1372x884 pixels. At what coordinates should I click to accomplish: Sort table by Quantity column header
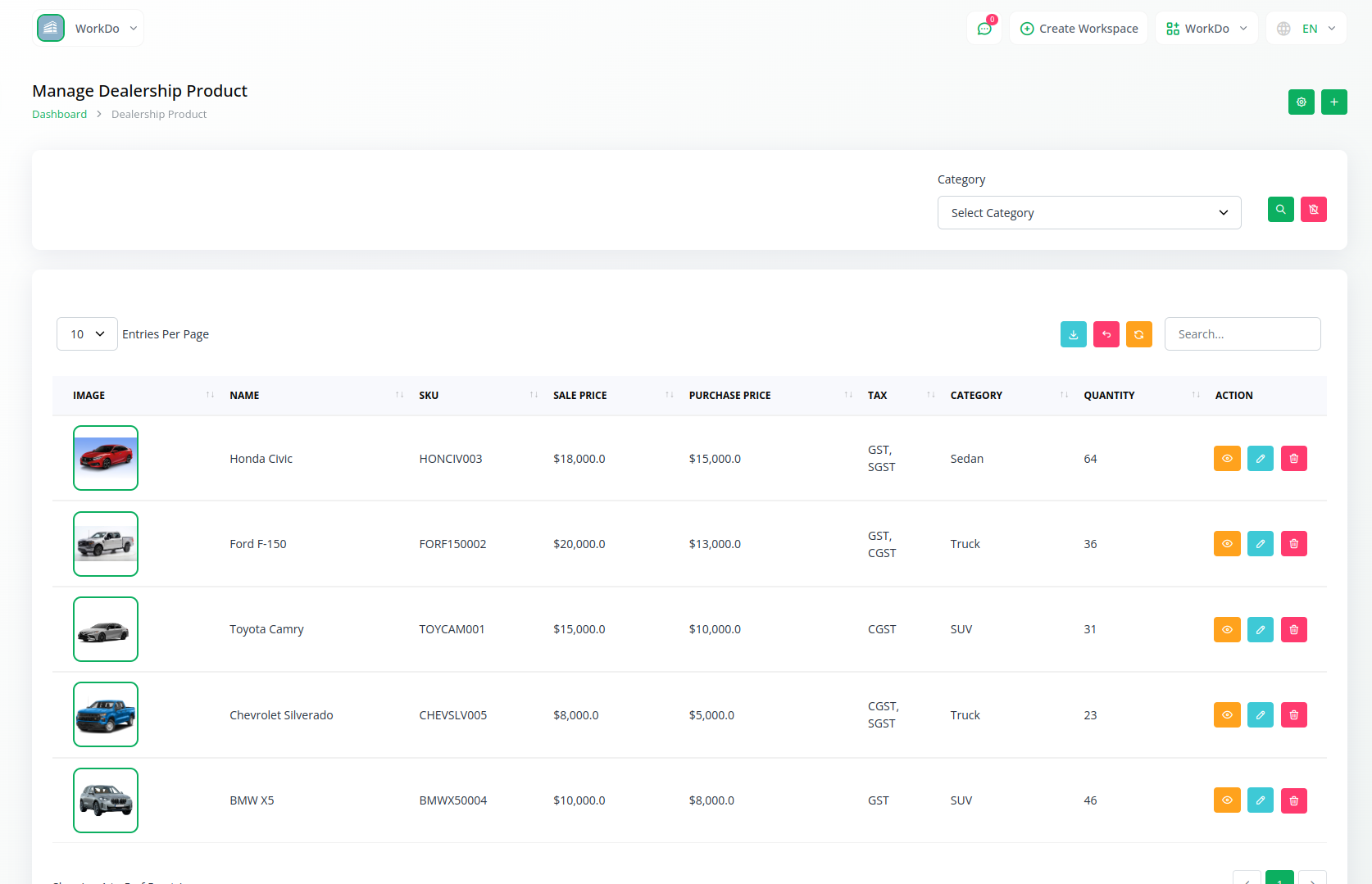point(1109,396)
